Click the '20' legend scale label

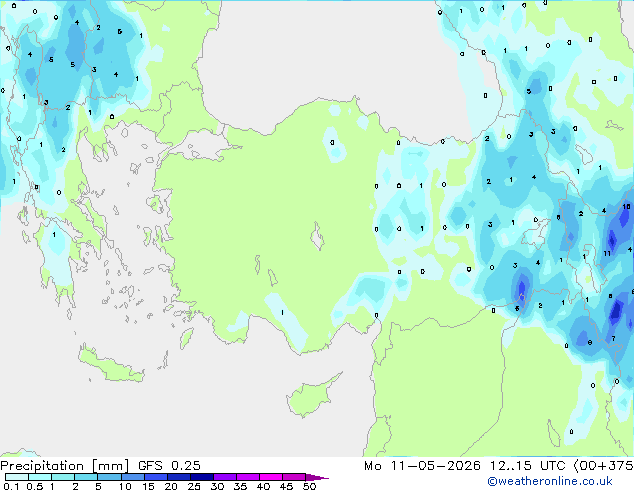pos(171,486)
